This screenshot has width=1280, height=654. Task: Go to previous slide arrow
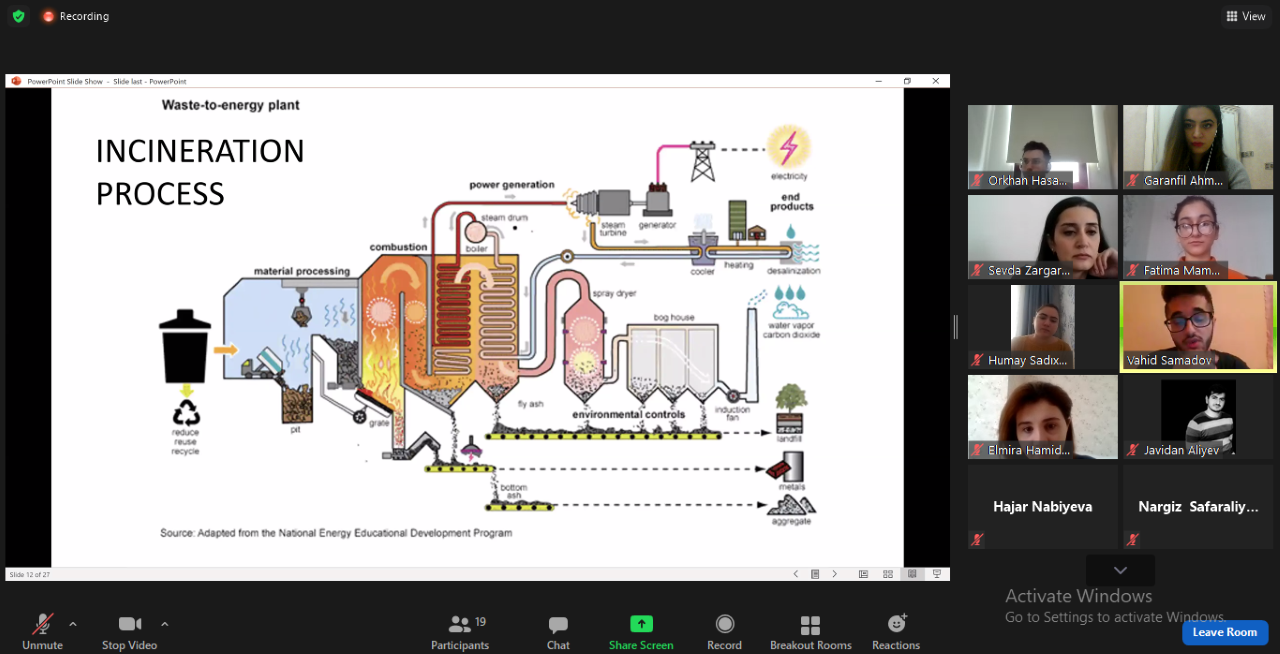click(796, 574)
